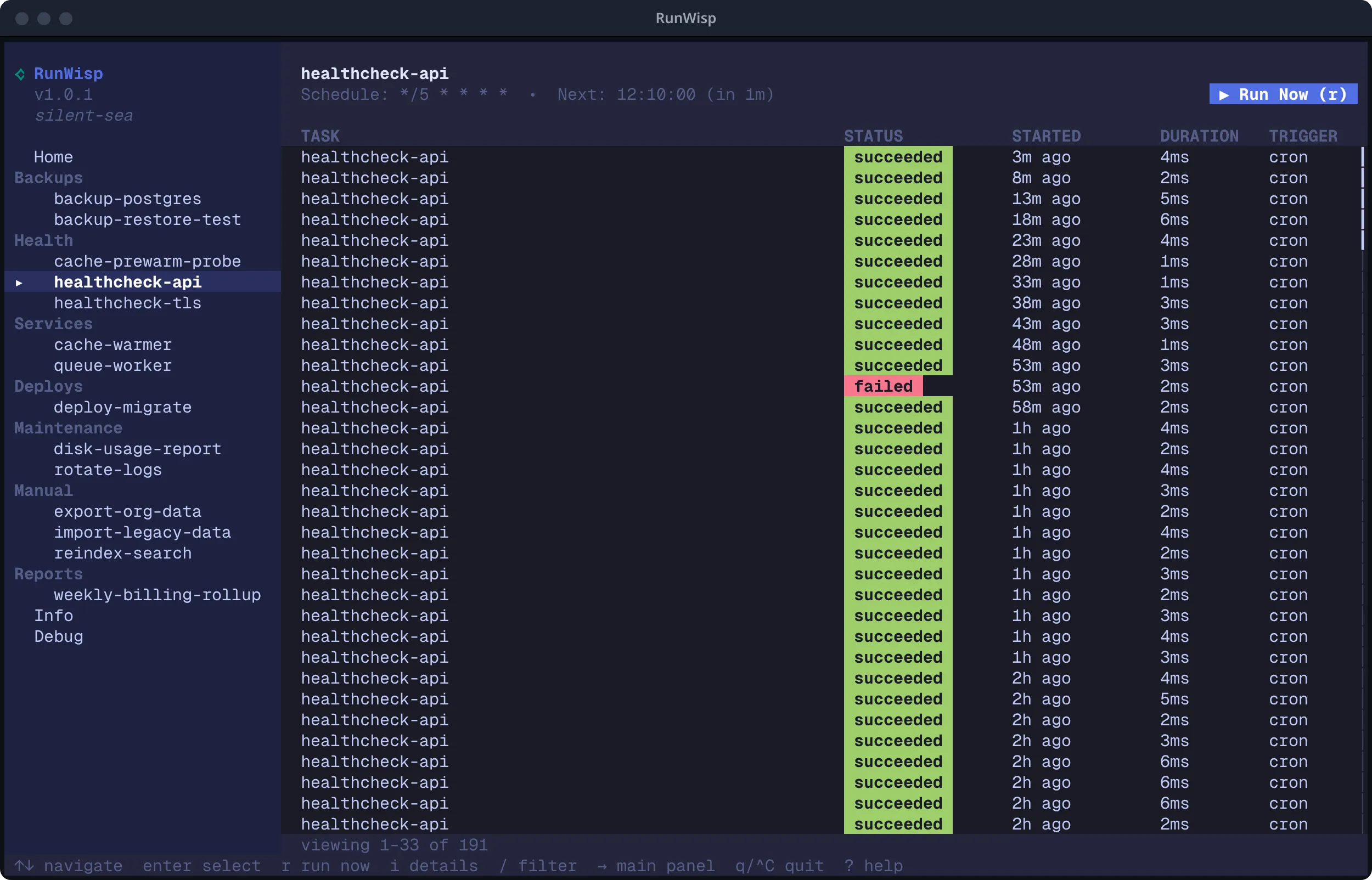This screenshot has height=880, width=1372.
Task: Click the Backups group heading
Action: (49, 178)
